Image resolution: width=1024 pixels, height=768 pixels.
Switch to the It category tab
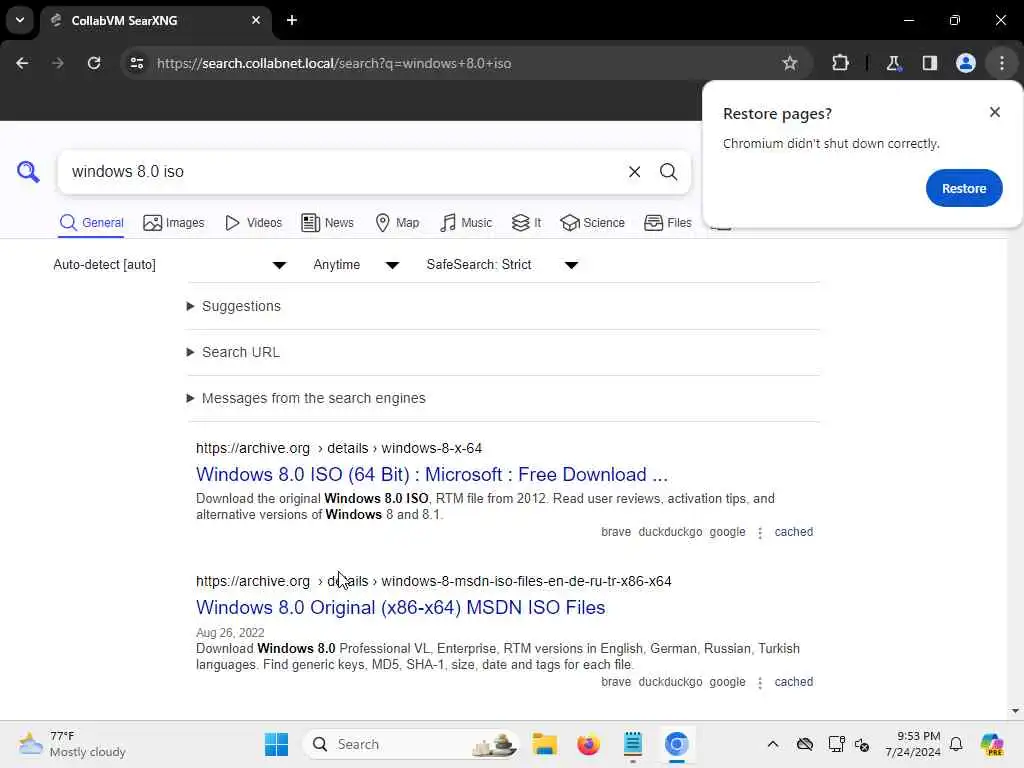tap(526, 223)
